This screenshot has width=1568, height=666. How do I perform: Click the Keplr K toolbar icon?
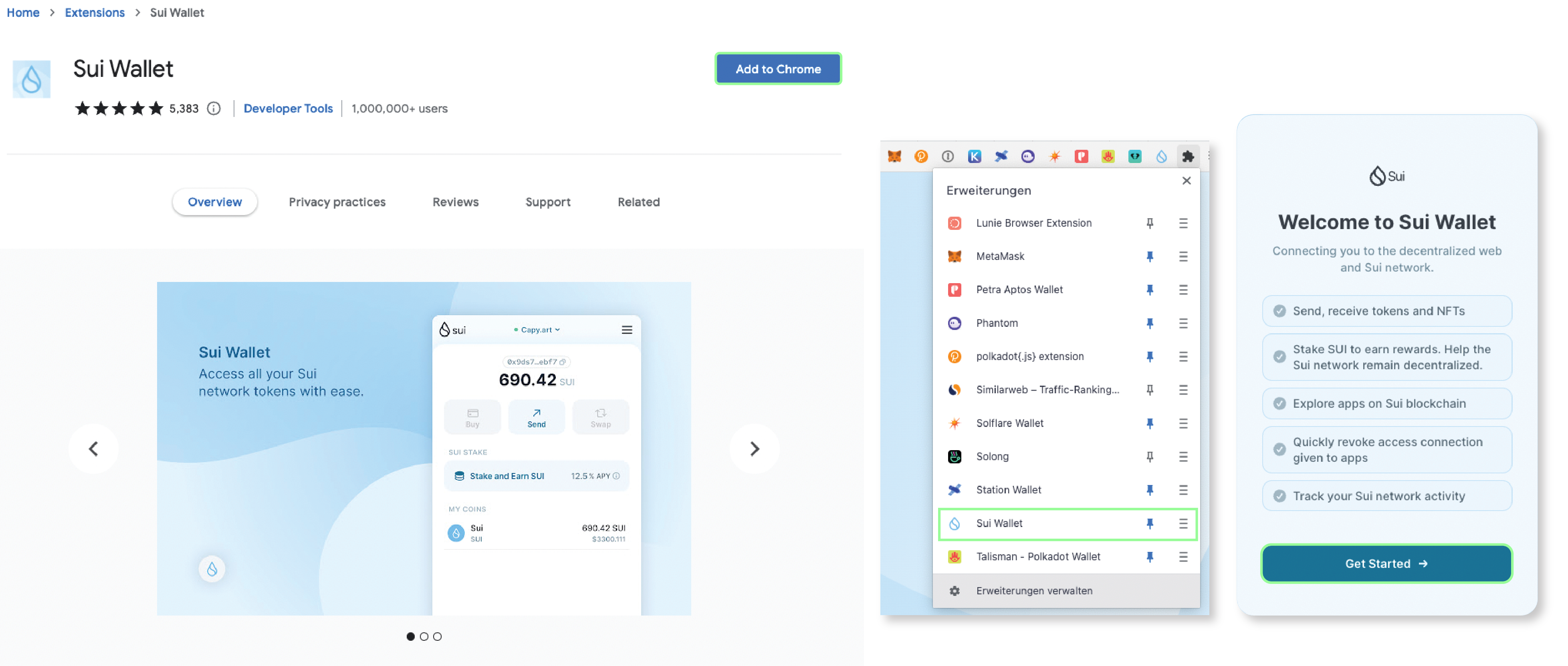tap(975, 156)
